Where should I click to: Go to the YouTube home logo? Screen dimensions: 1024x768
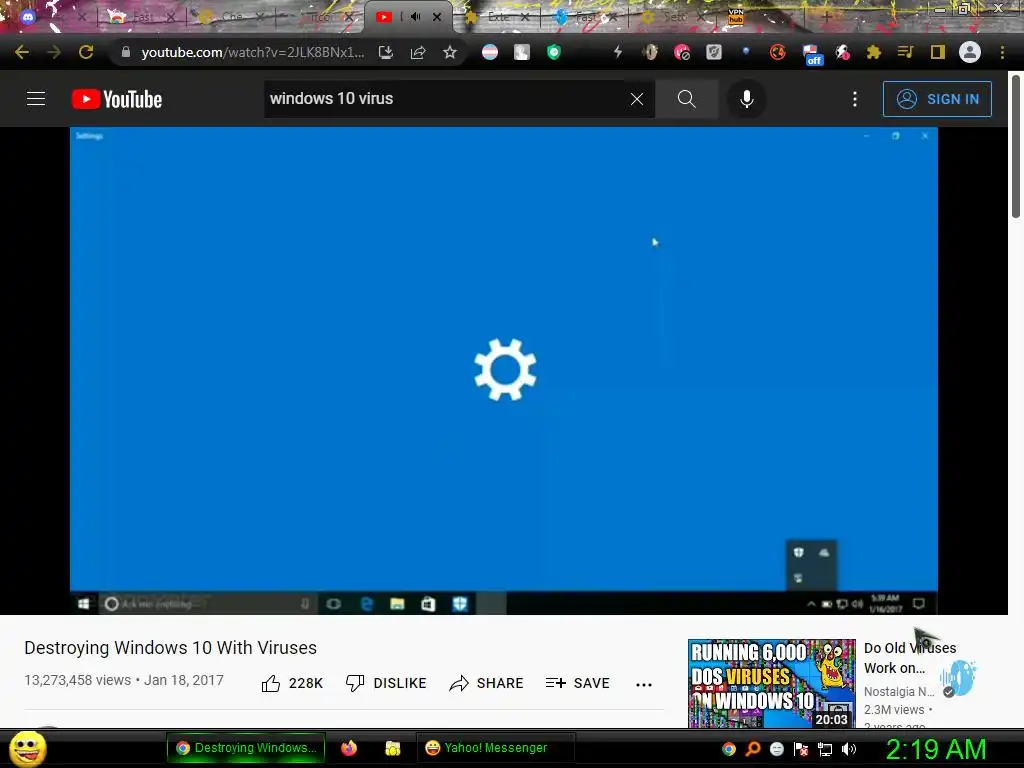[x=117, y=99]
